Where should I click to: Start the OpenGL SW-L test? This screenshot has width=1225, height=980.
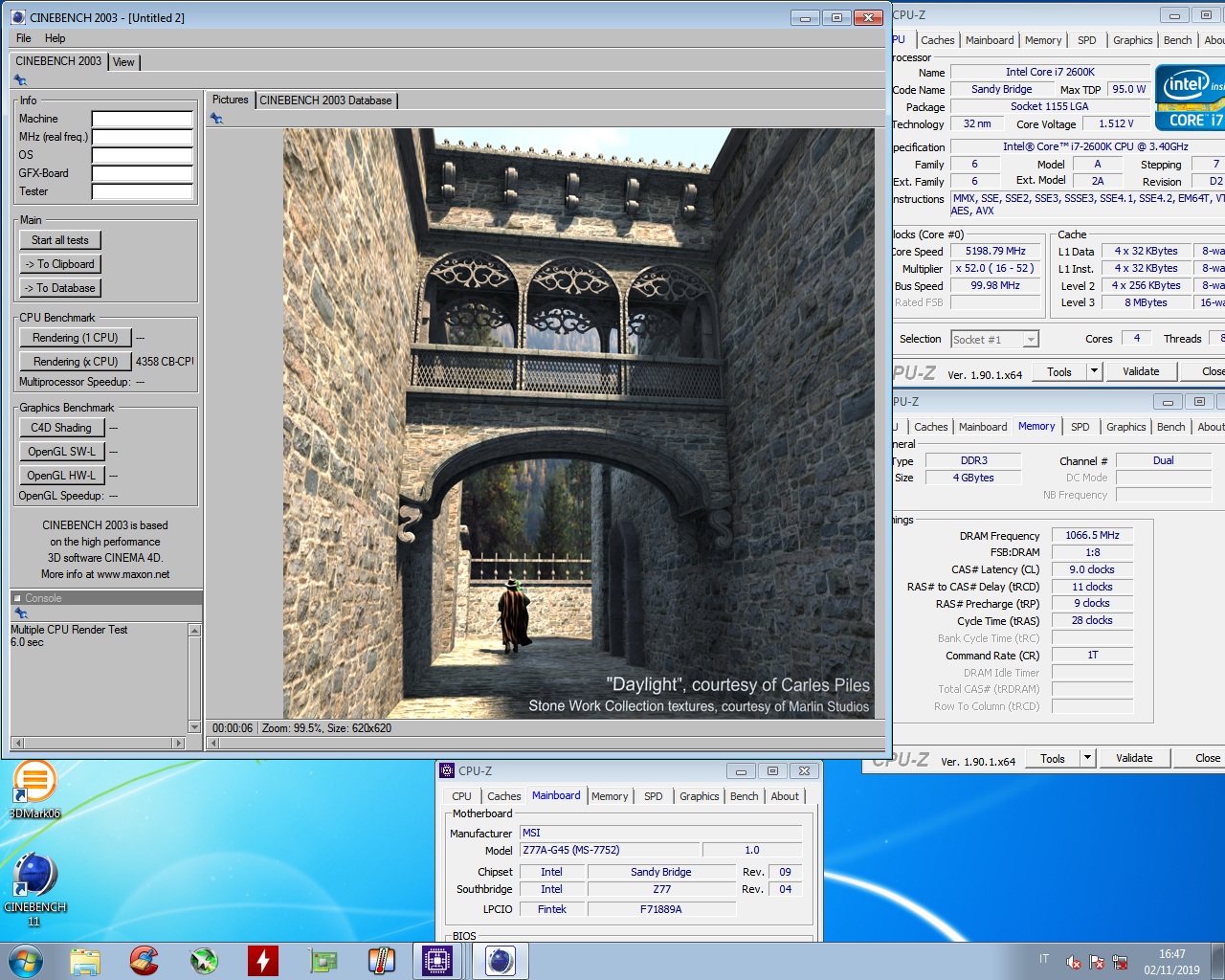click(x=61, y=452)
